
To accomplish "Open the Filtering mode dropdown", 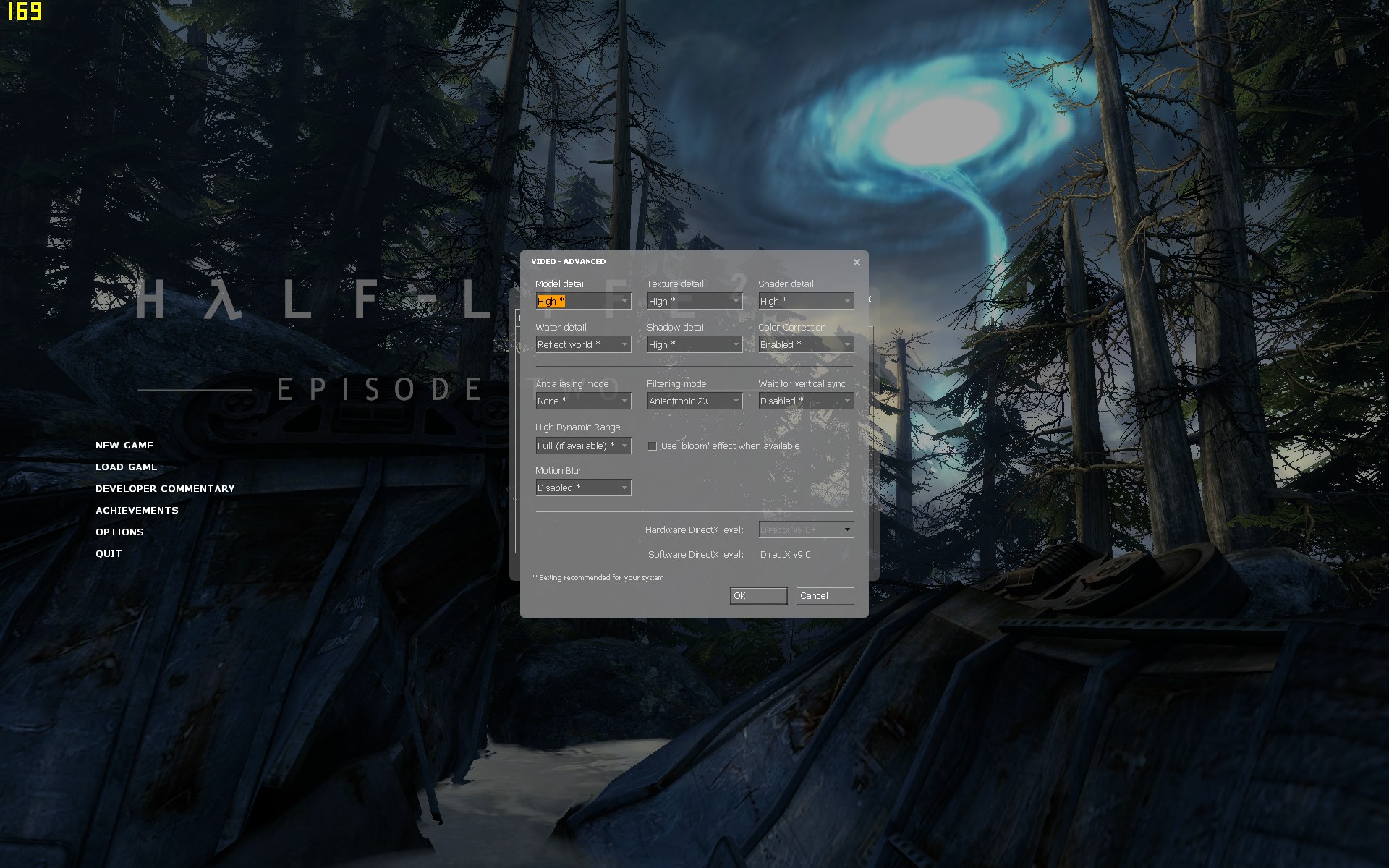I will [x=694, y=401].
